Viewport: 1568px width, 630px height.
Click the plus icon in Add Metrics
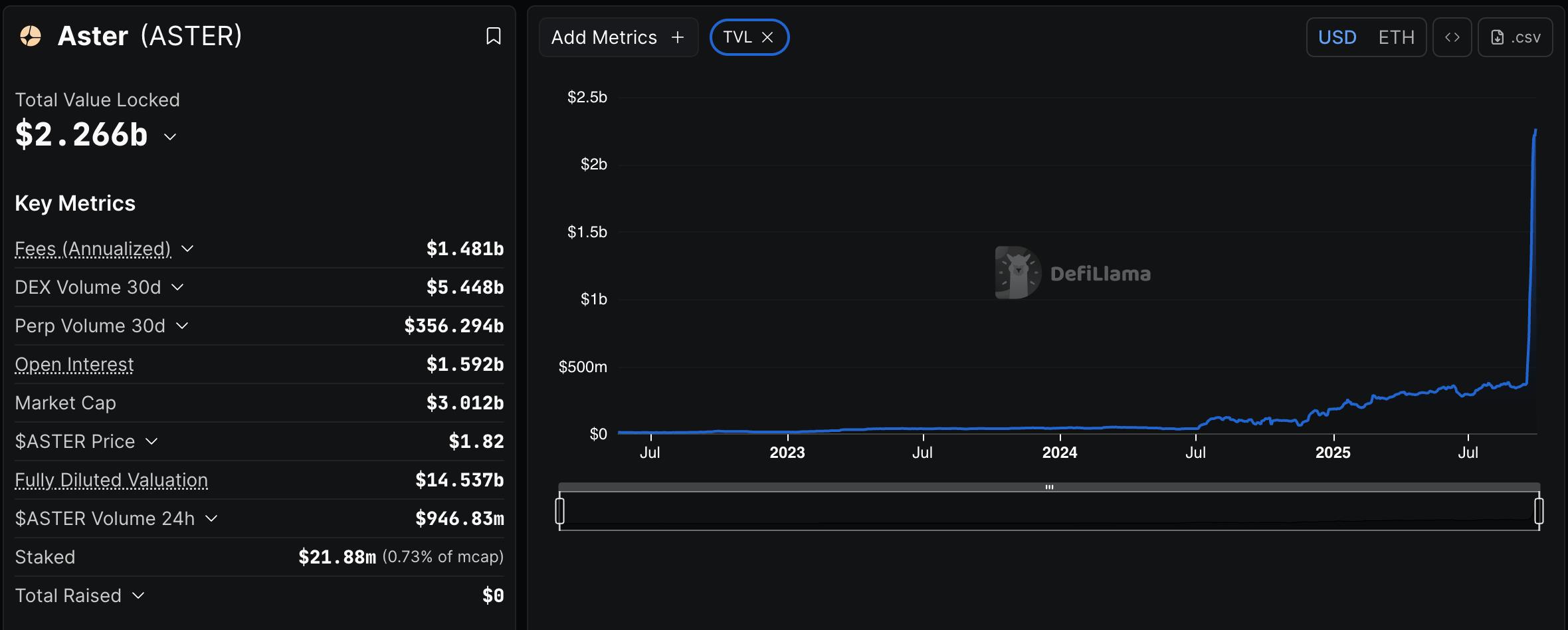pyautogui.click(x=678, y=37)
